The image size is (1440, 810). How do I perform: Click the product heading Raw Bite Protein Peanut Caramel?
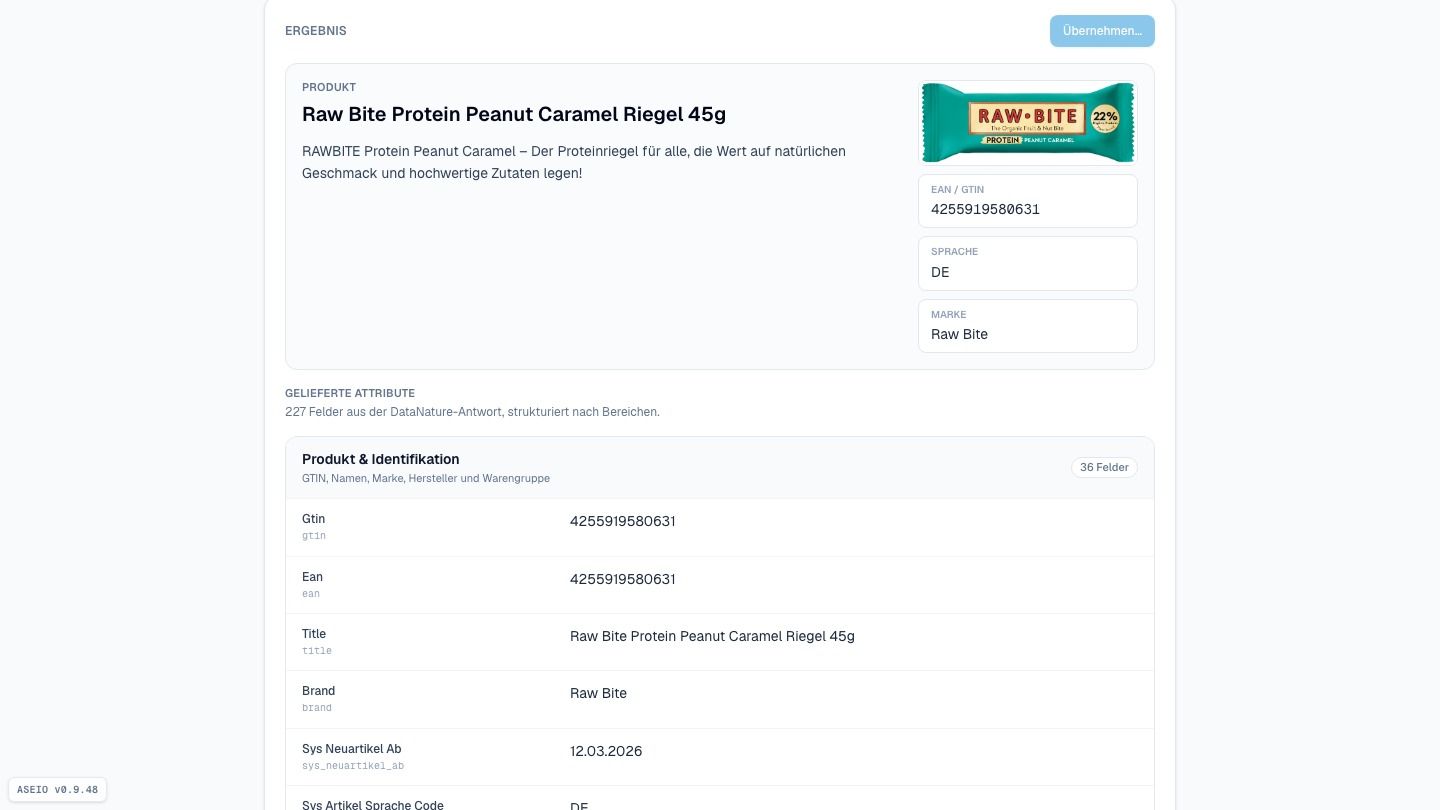pyautogui.click(x=514, y=114)
